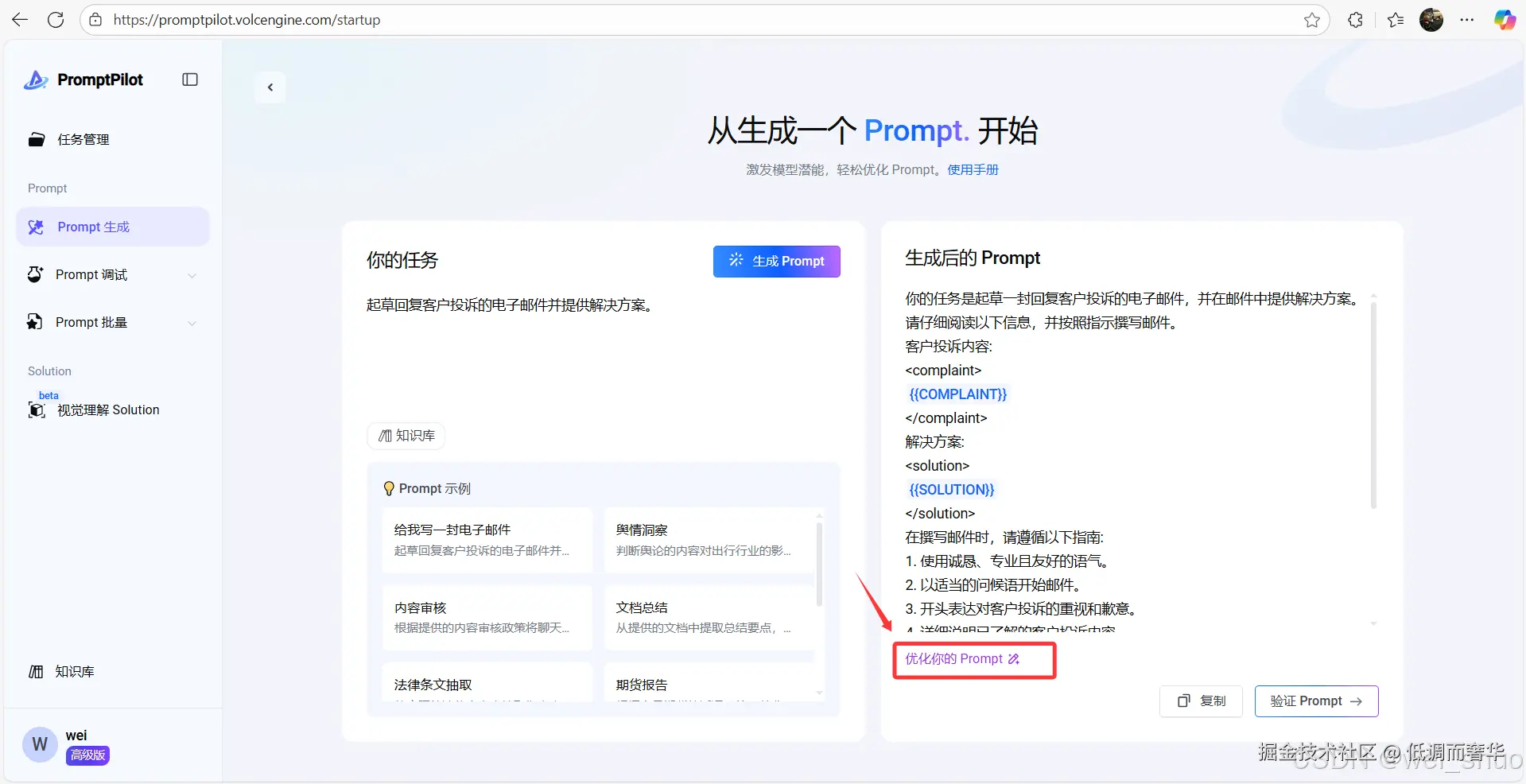Click the Prompt 生成 robot icon
1526x784 pixels.
(35, 227)
